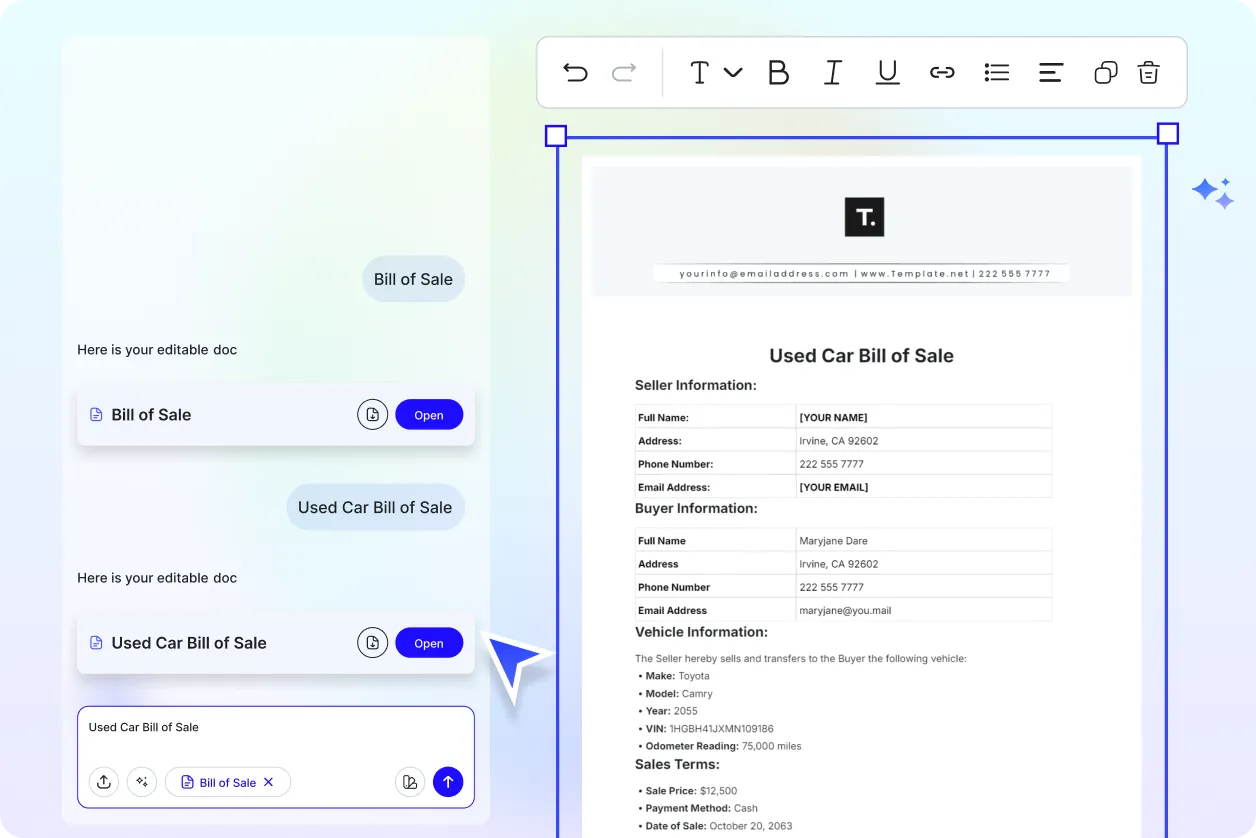Screen dimensions: 1256x838
Task: Select the text style T icon
Action: point(700,72)
